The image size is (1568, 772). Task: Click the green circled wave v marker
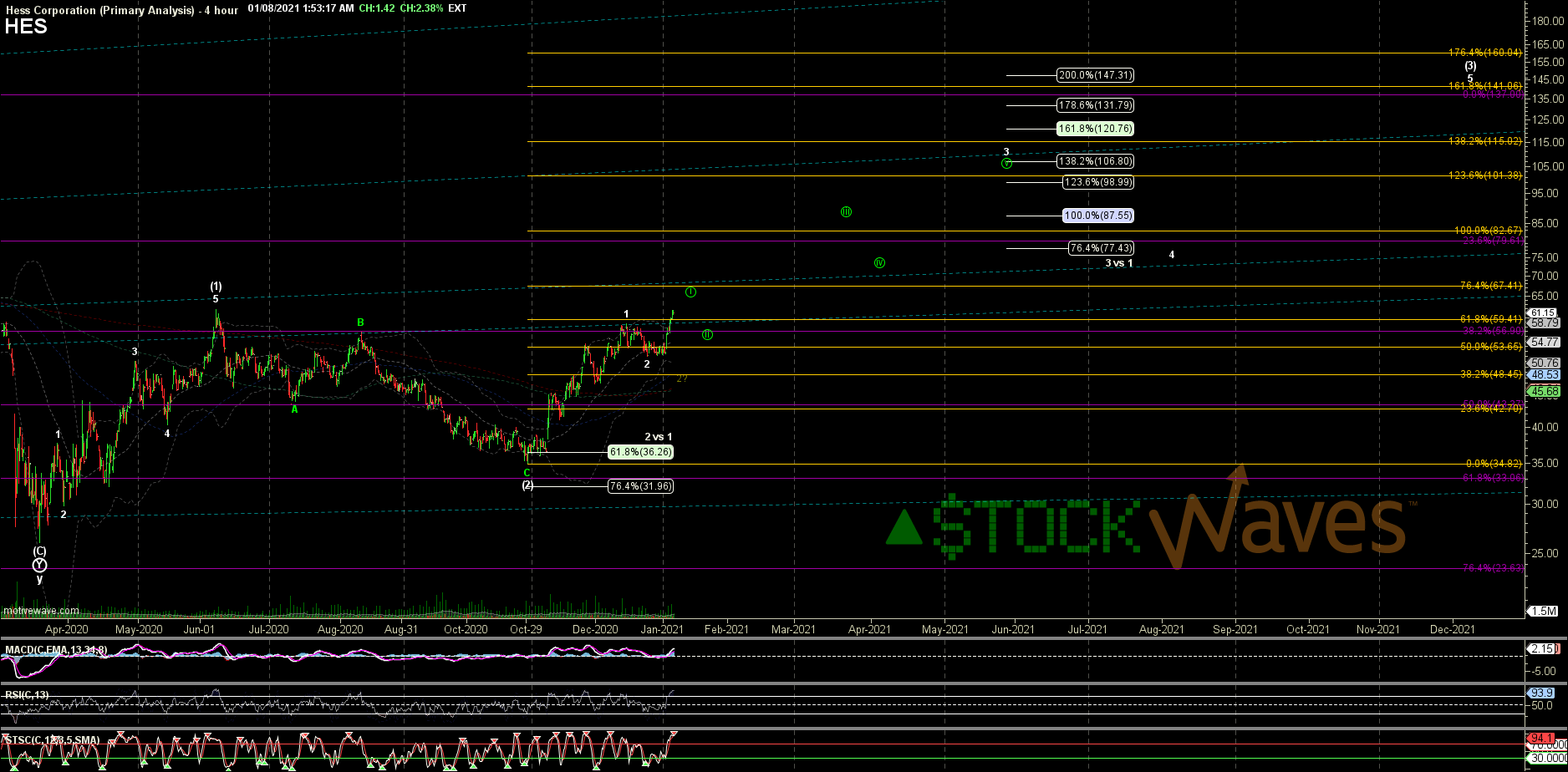(1007, 163)
